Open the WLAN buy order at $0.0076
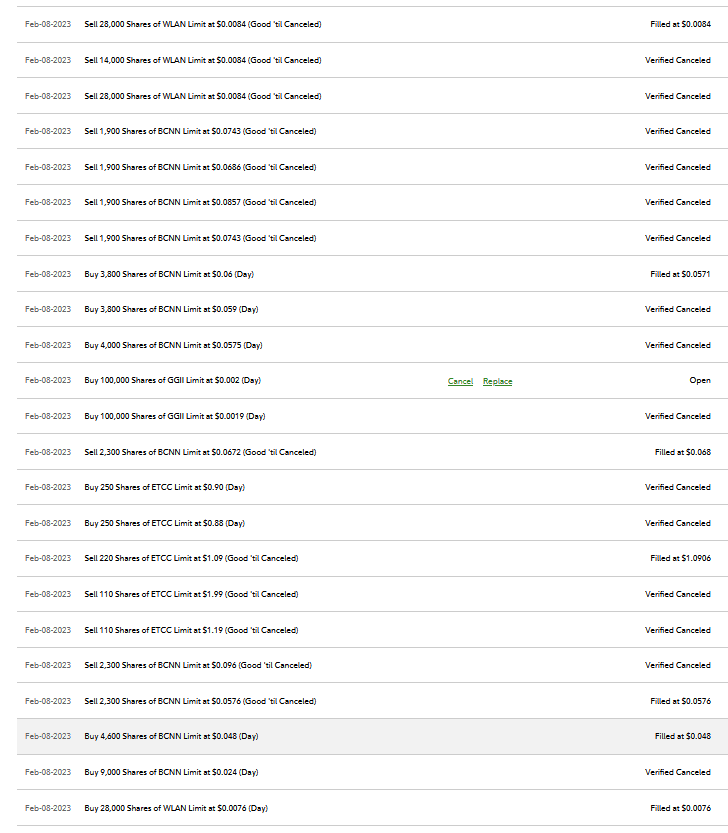Image resolution: width=728 pixels, height=833 pixels. [x=176, y=808]
